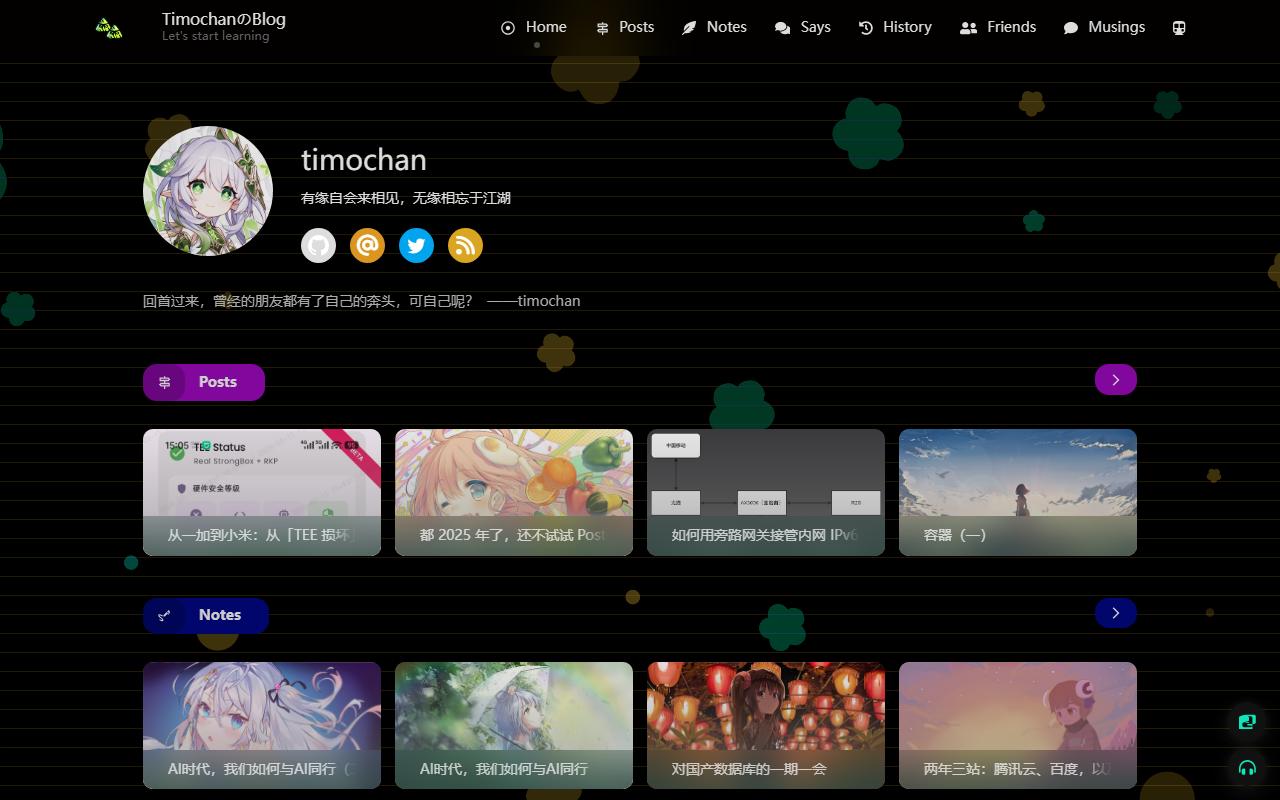Open post '容器（一）'

[x=1018, y=492]
